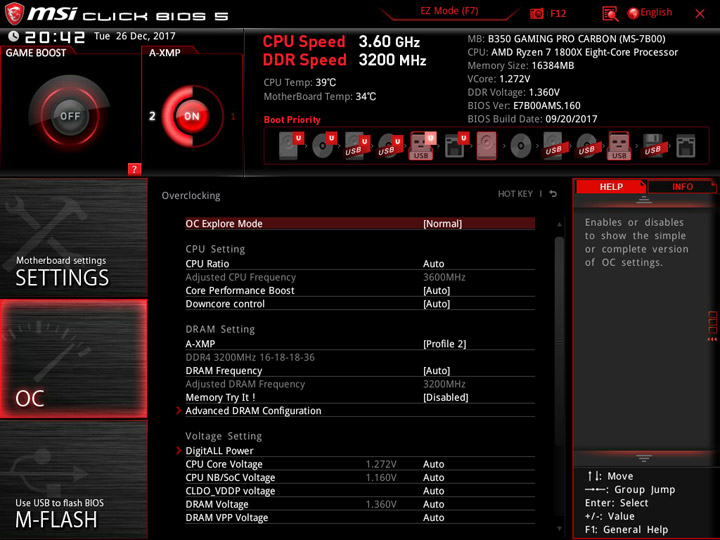The image size is (720, 540).
Task: Select the UEFI USB CD/DVD boot icon
Action: 389,146
